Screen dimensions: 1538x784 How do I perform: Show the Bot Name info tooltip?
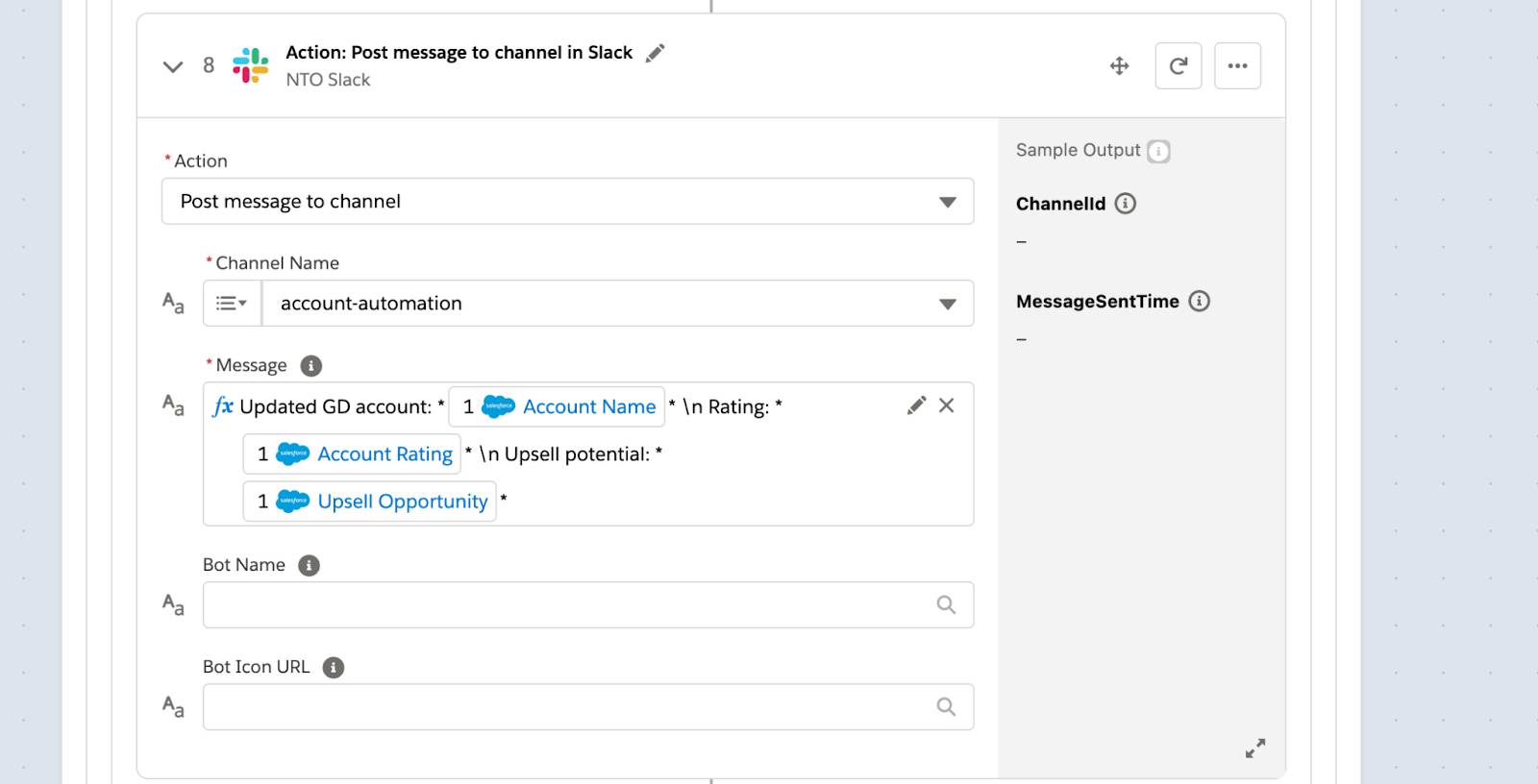click(x=309, y=565)
